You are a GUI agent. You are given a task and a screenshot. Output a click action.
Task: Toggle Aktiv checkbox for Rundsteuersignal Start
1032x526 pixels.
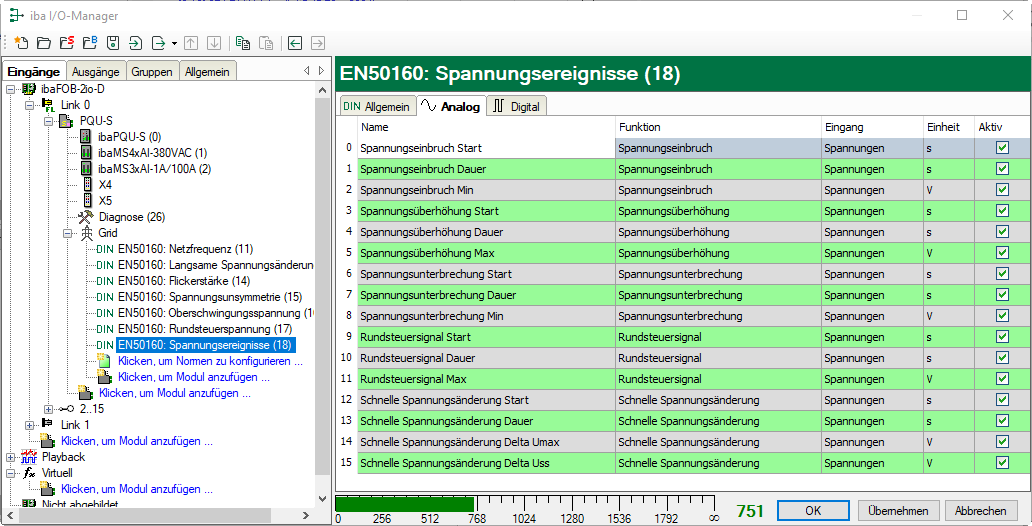tap(1002, 337)
